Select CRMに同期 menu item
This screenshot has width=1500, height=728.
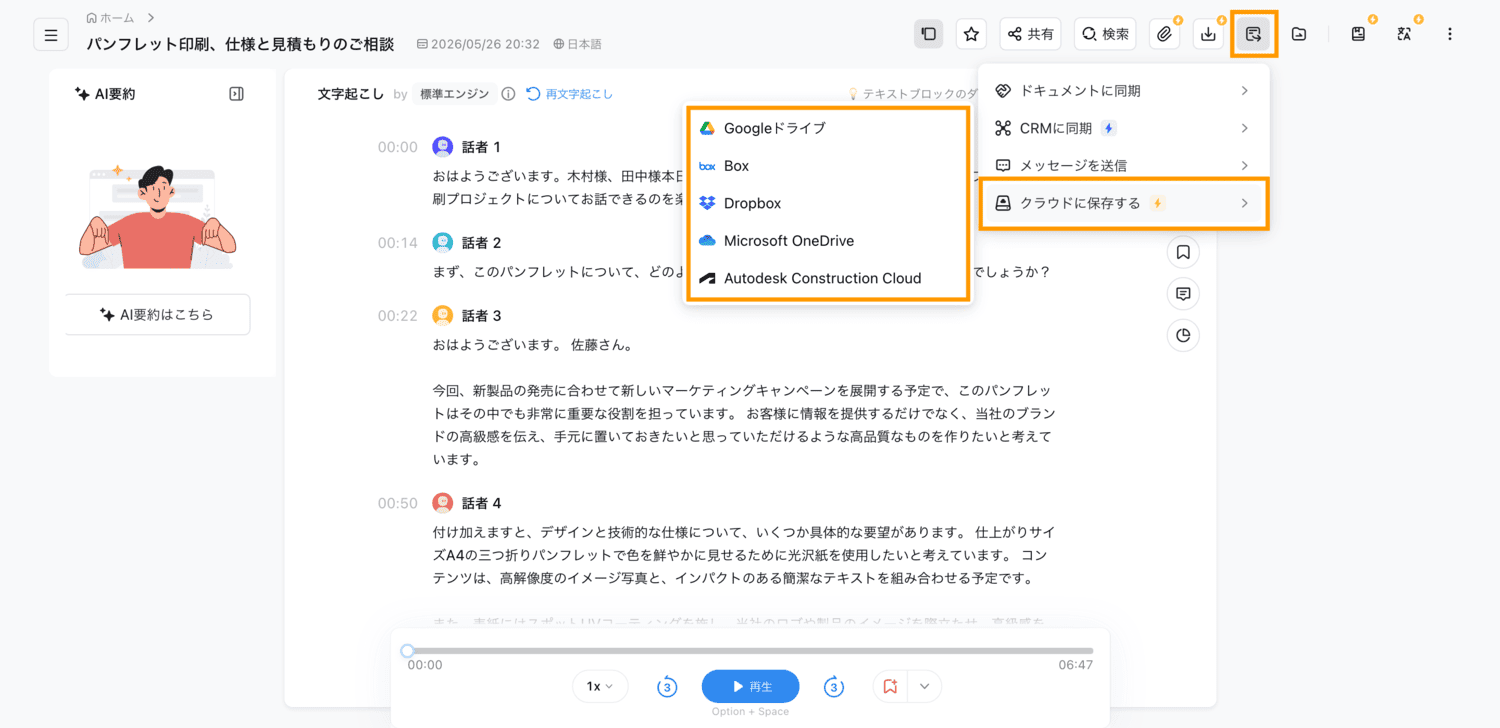tap(1124, 128)
